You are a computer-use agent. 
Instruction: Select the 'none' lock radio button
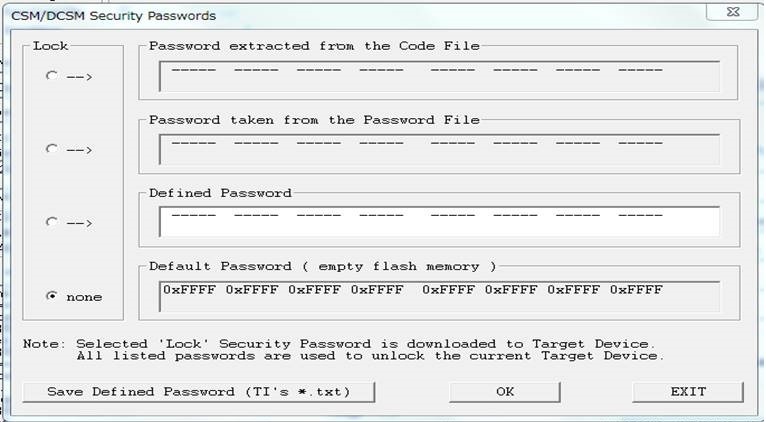click(52, 296)
